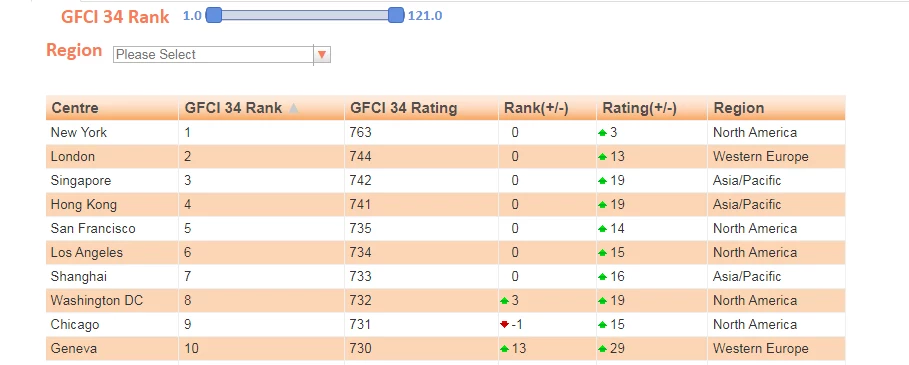Click the left handle of the rank slider
This screenshot has height=365, width=909.
click(x=214, y=15)
